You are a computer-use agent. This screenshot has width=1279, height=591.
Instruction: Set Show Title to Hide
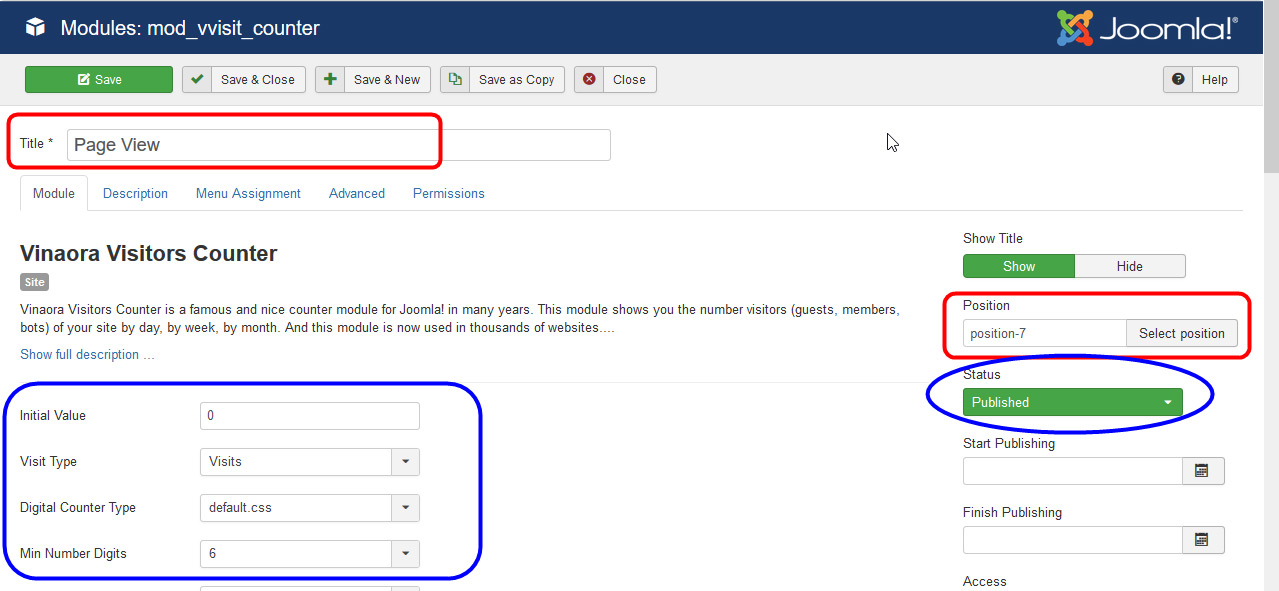1130,266
